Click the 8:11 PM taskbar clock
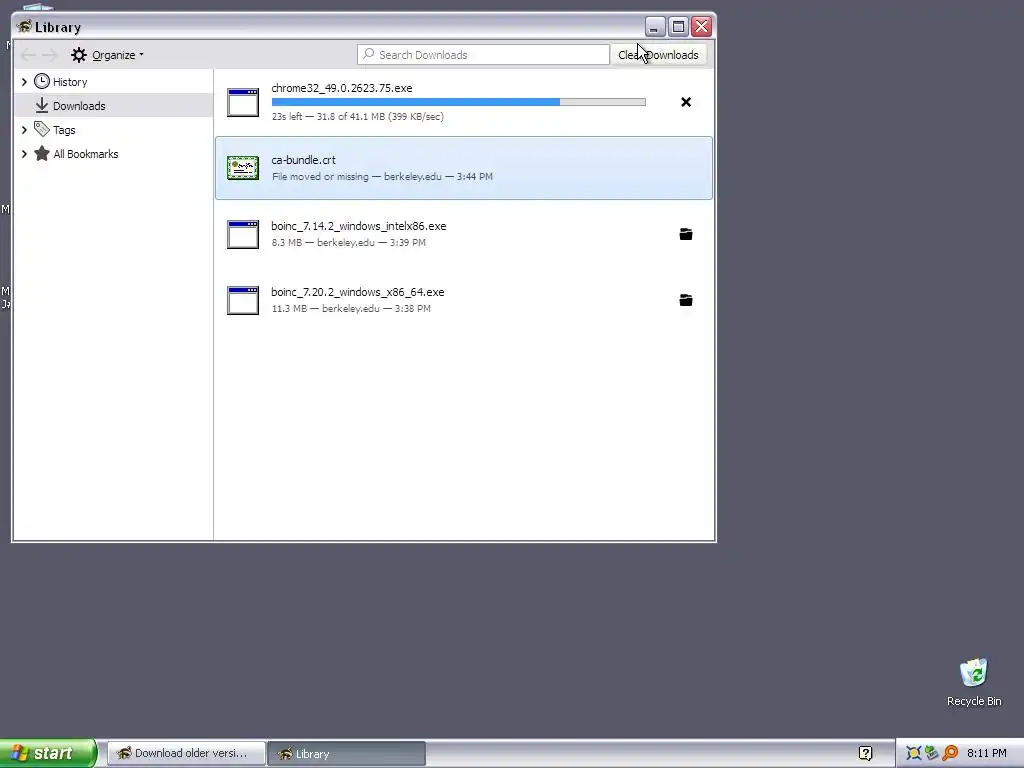This screenshot has width=1024, height=768. pos(987,753)
